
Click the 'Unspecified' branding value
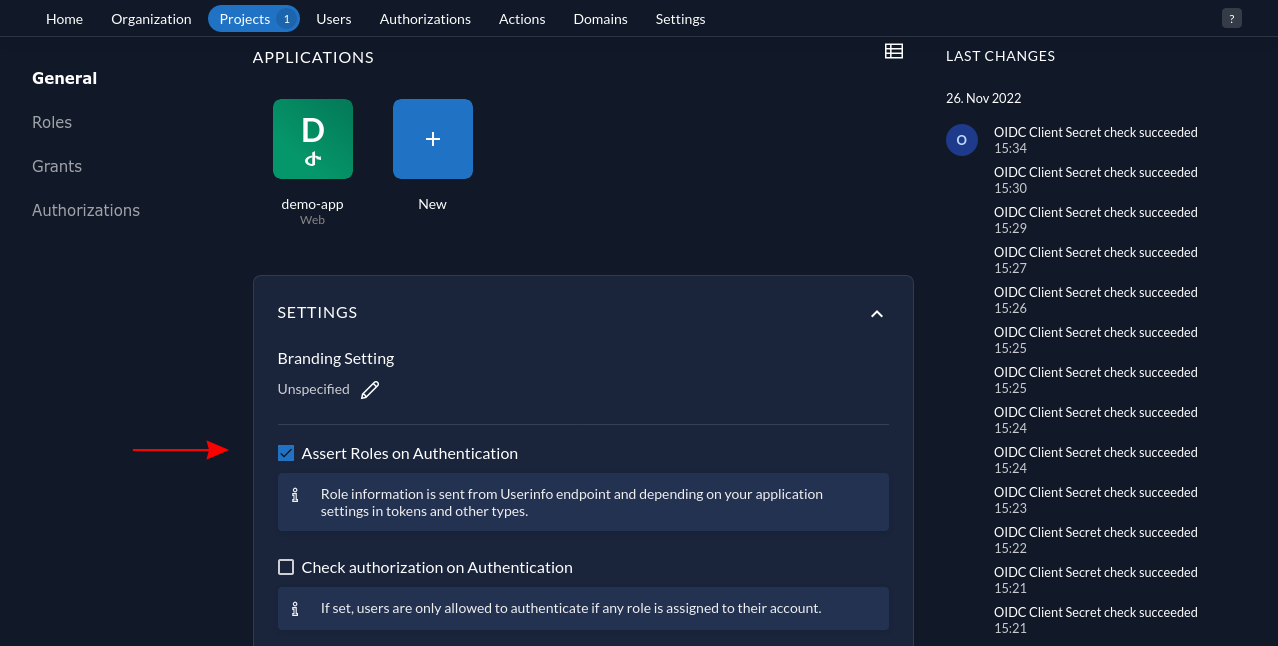coord(314,389)
